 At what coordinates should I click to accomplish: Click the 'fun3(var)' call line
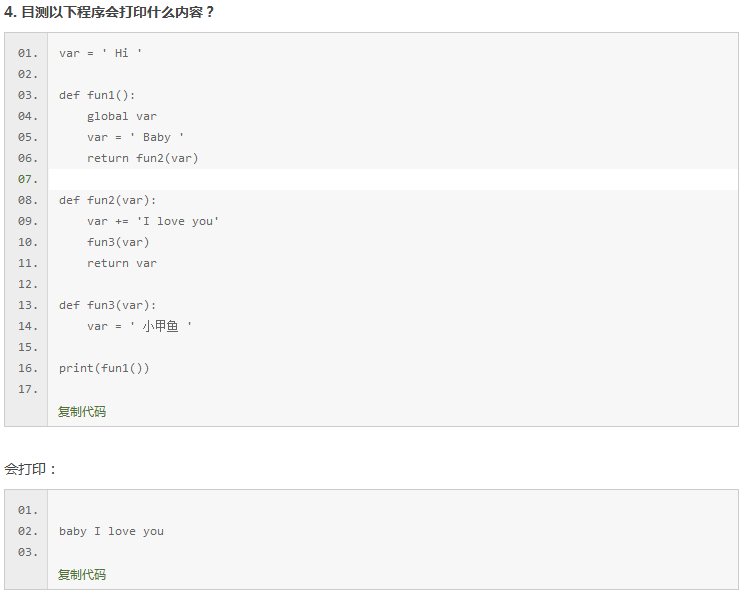[118, 242]
